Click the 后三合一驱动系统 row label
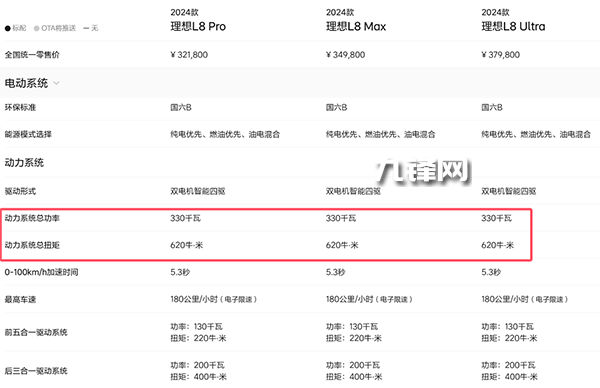 [x=36, y=371]
